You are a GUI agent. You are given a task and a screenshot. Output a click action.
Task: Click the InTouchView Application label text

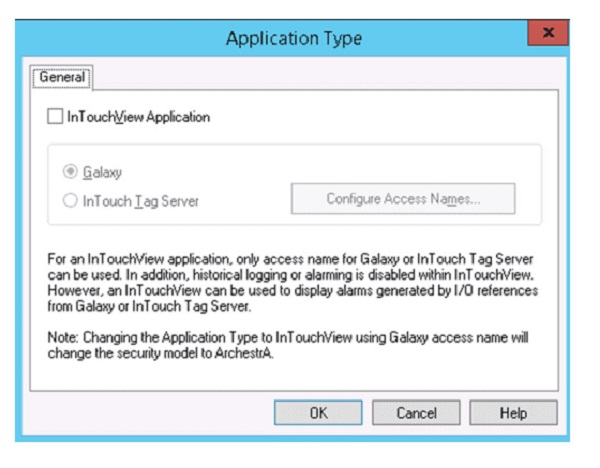138,117
